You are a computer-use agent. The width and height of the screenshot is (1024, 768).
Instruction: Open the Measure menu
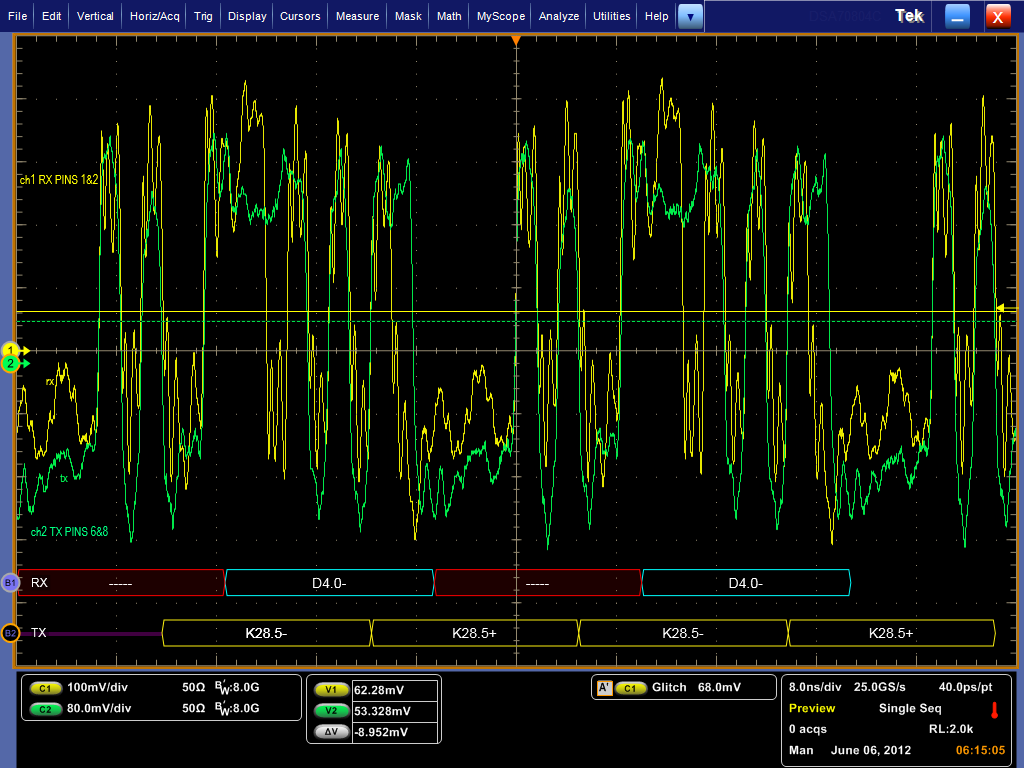(x=357, y=16)
